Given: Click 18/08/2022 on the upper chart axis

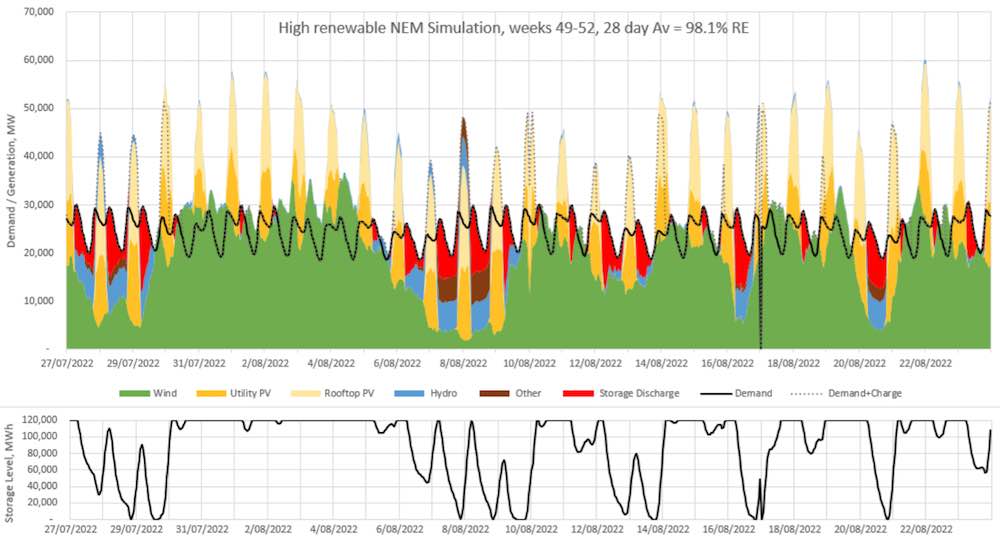Looking at the screenshot, I should [793, 363].
